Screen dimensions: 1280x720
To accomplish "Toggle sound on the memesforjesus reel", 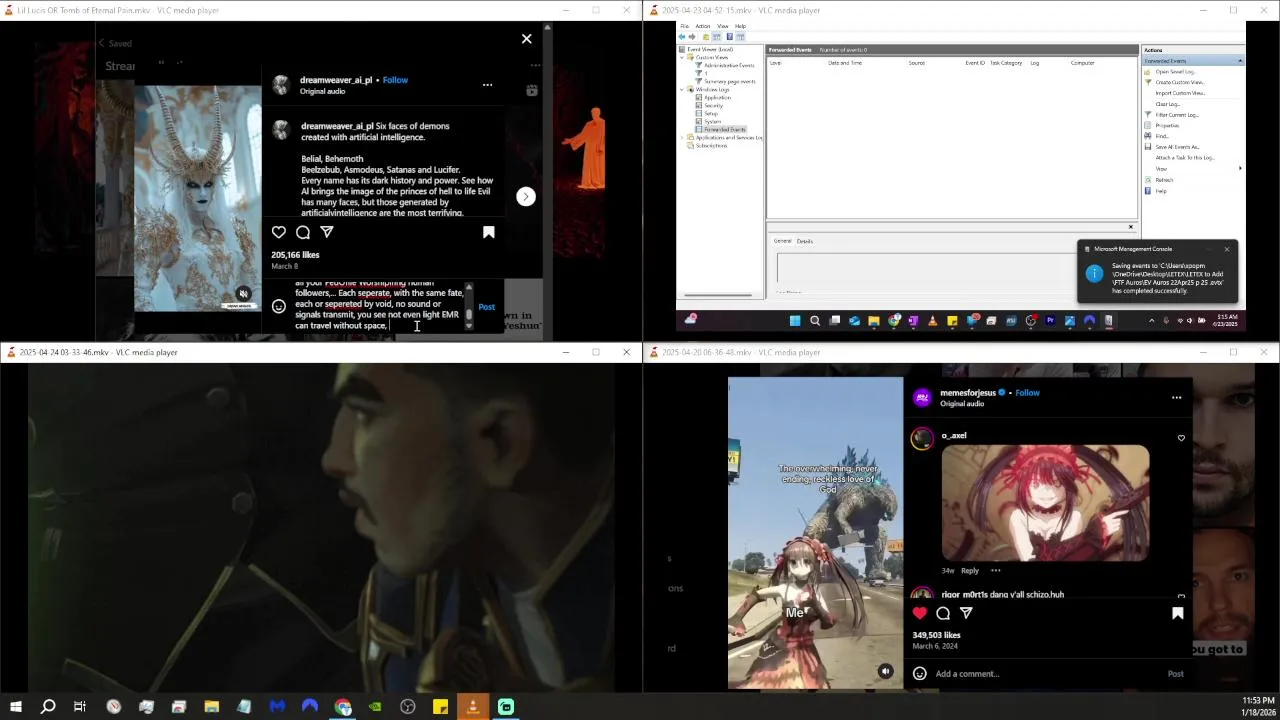I will click(x=885, y=672).
